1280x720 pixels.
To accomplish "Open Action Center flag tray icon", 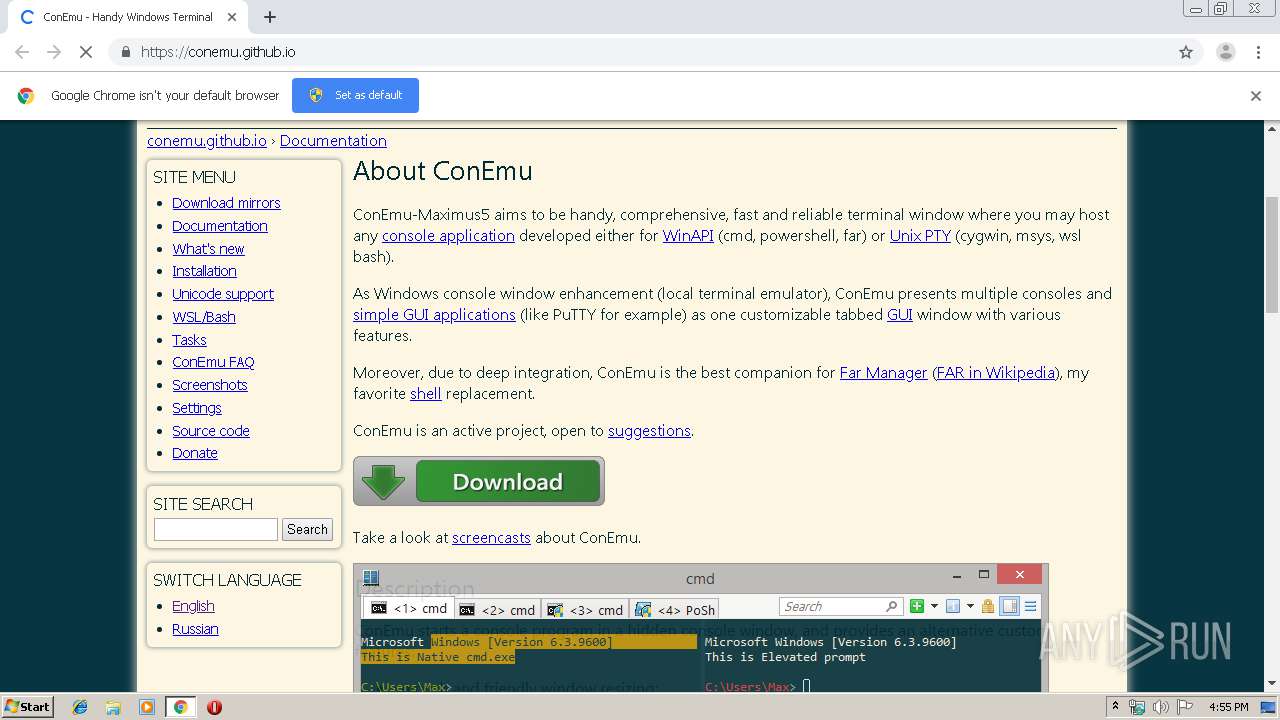I will pos(1185,707).
